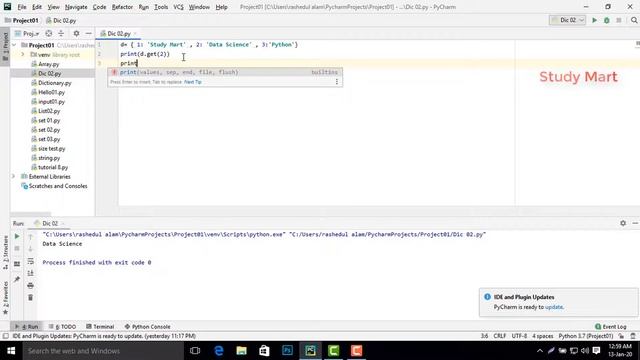Open Search Everywhere magnifier
Image resolution: width=640 pixels, height=360 pixels.
[x=634, y=20]
